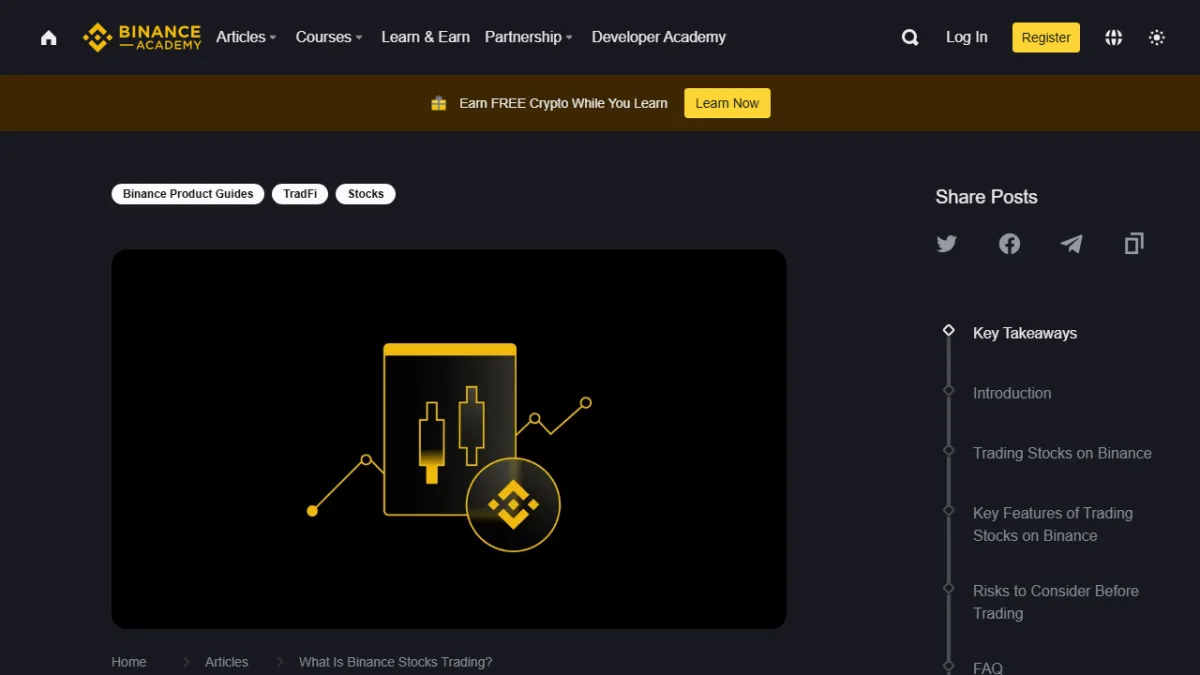
Task: Click the Key Takeaways diamond marker
Action: coord(949,330)
